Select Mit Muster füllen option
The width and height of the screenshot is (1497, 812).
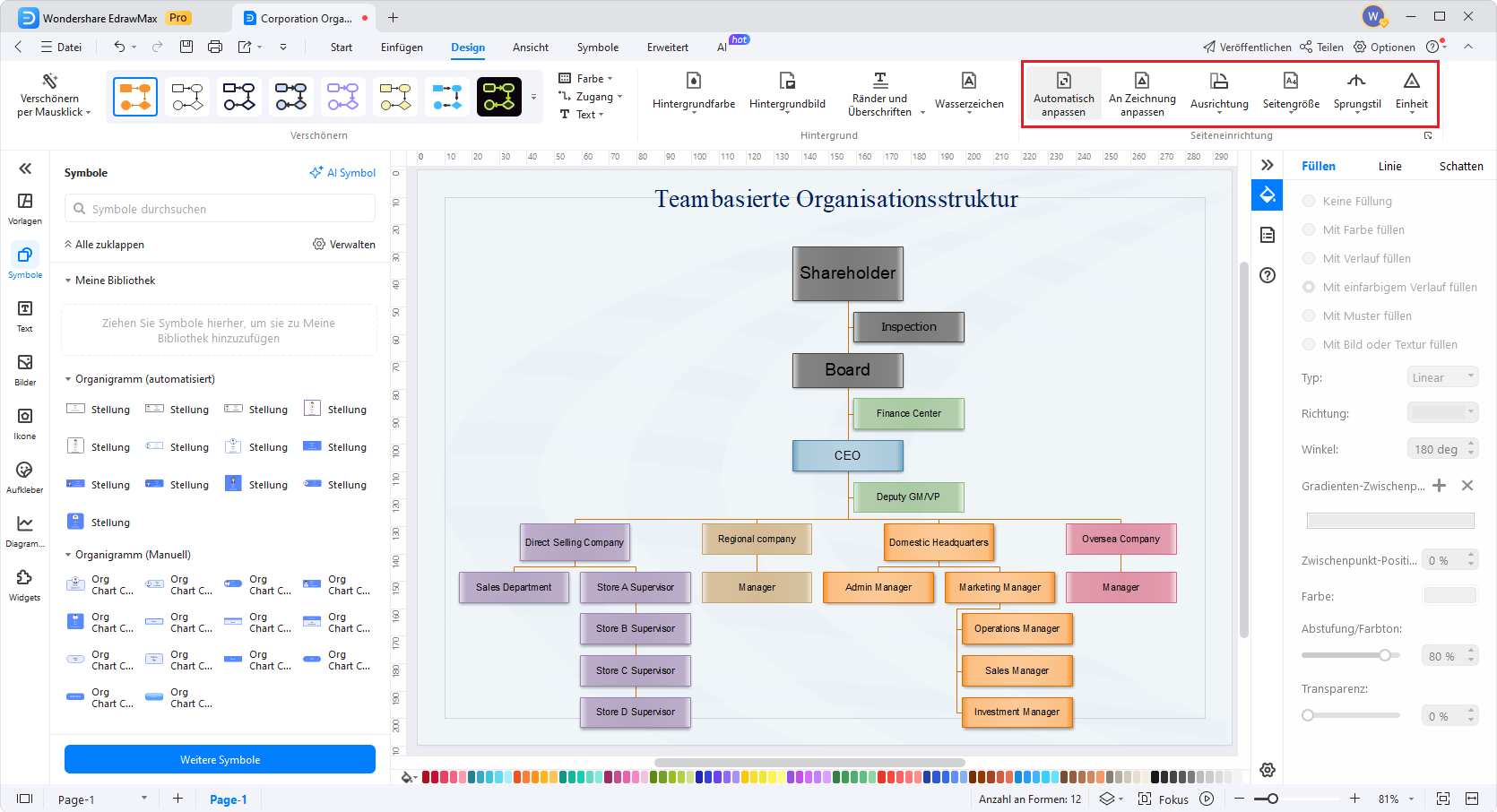(1309, 315)
